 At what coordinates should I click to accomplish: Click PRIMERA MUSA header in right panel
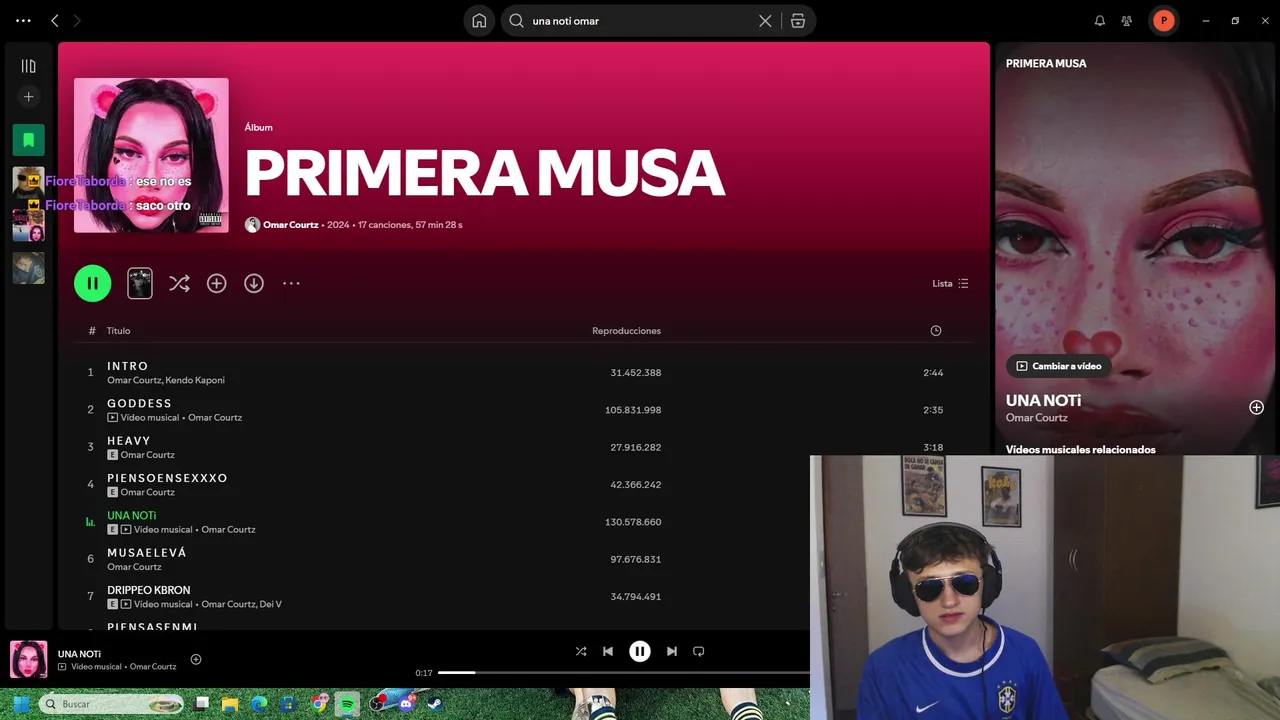pyautogui.click(x=1045, y=63)
